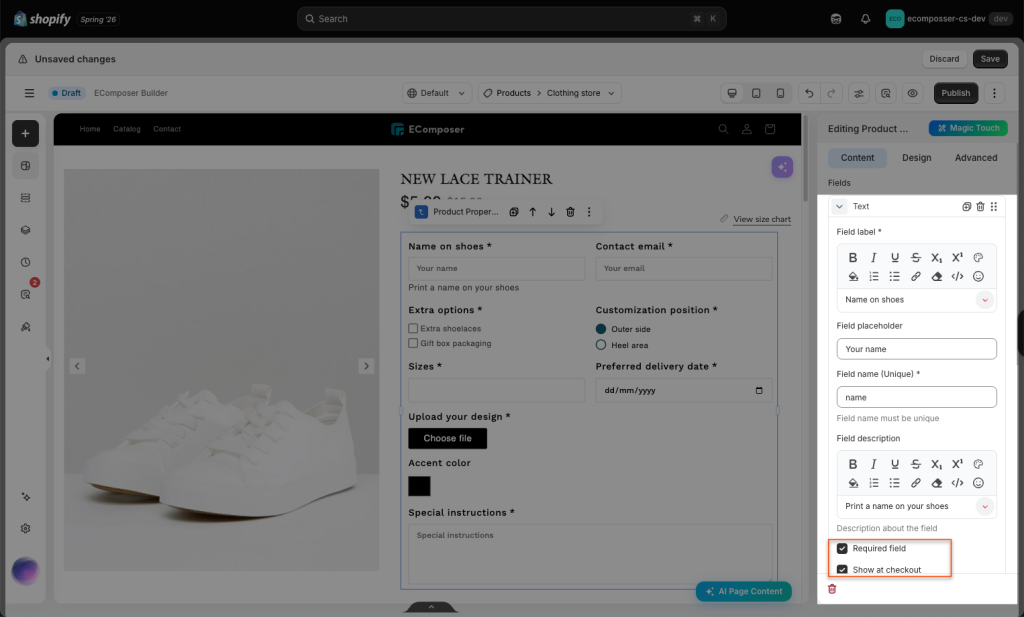This screenshot has width=1024, height=617.
Task: Toggle the Show at checkout checkbox
Action: tap(842, 569)
